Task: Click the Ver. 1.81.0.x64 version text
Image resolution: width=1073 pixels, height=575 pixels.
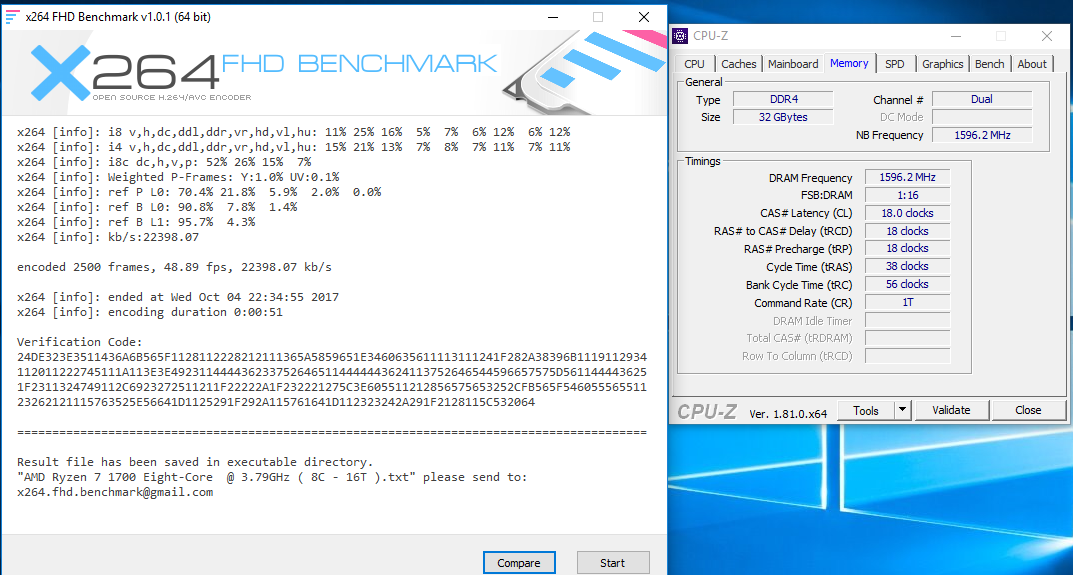Action: (x=788, y=413)
